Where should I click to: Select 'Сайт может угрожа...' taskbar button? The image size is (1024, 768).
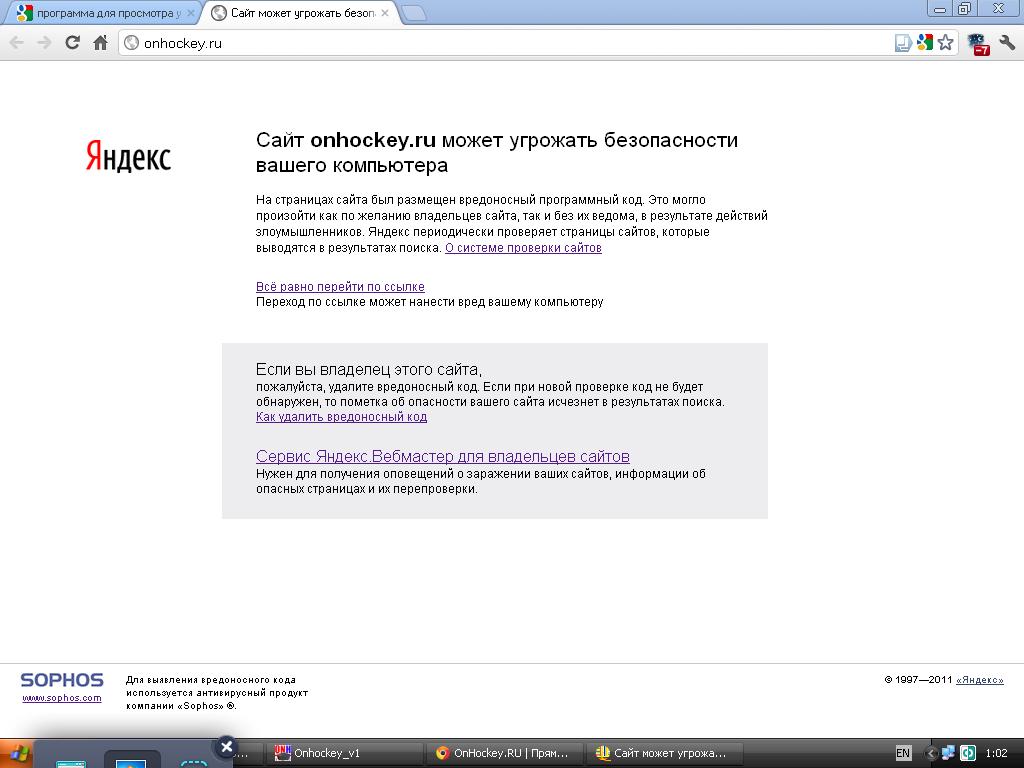664,753
